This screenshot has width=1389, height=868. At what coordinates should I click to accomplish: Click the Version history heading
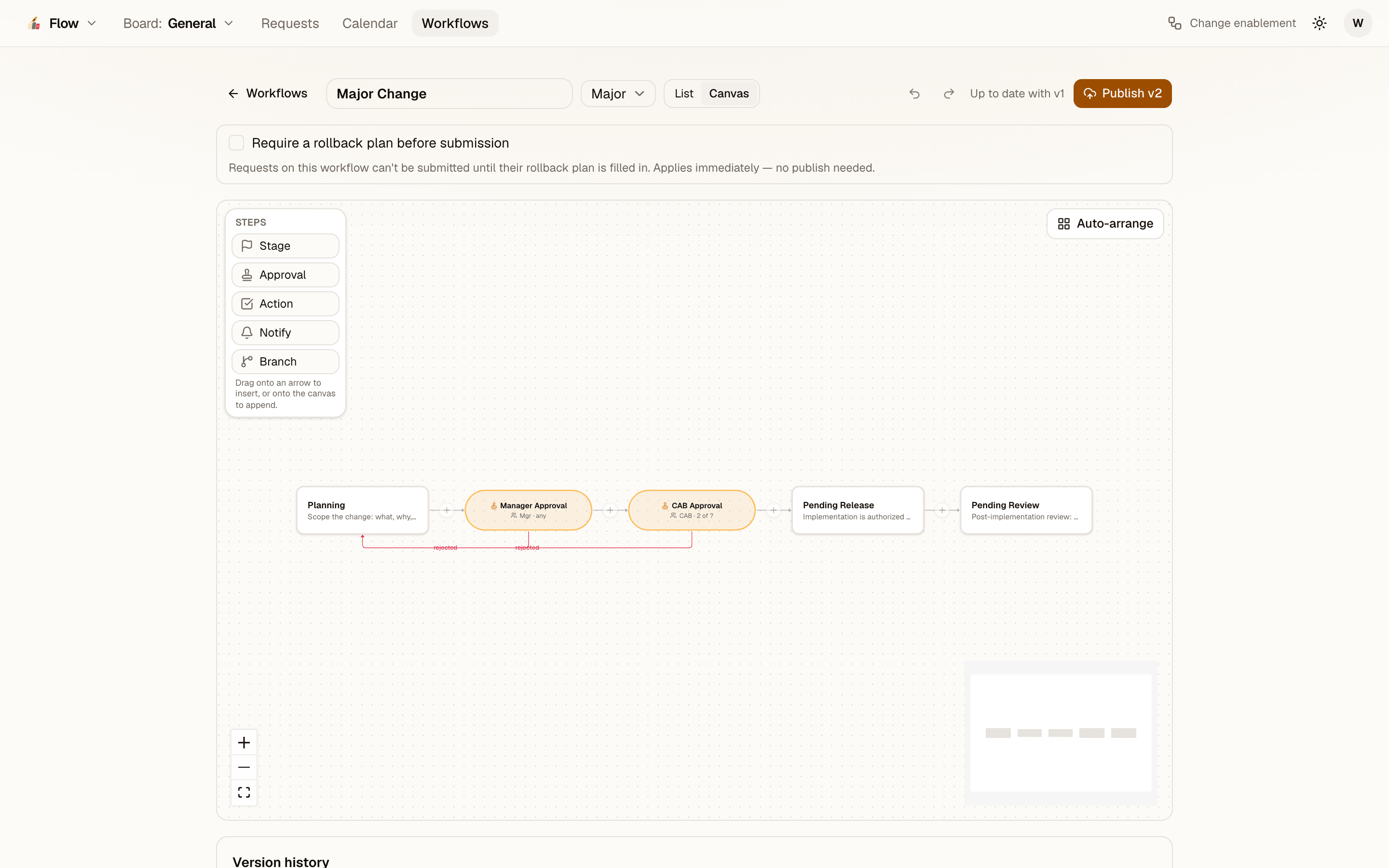coord(281,861)
